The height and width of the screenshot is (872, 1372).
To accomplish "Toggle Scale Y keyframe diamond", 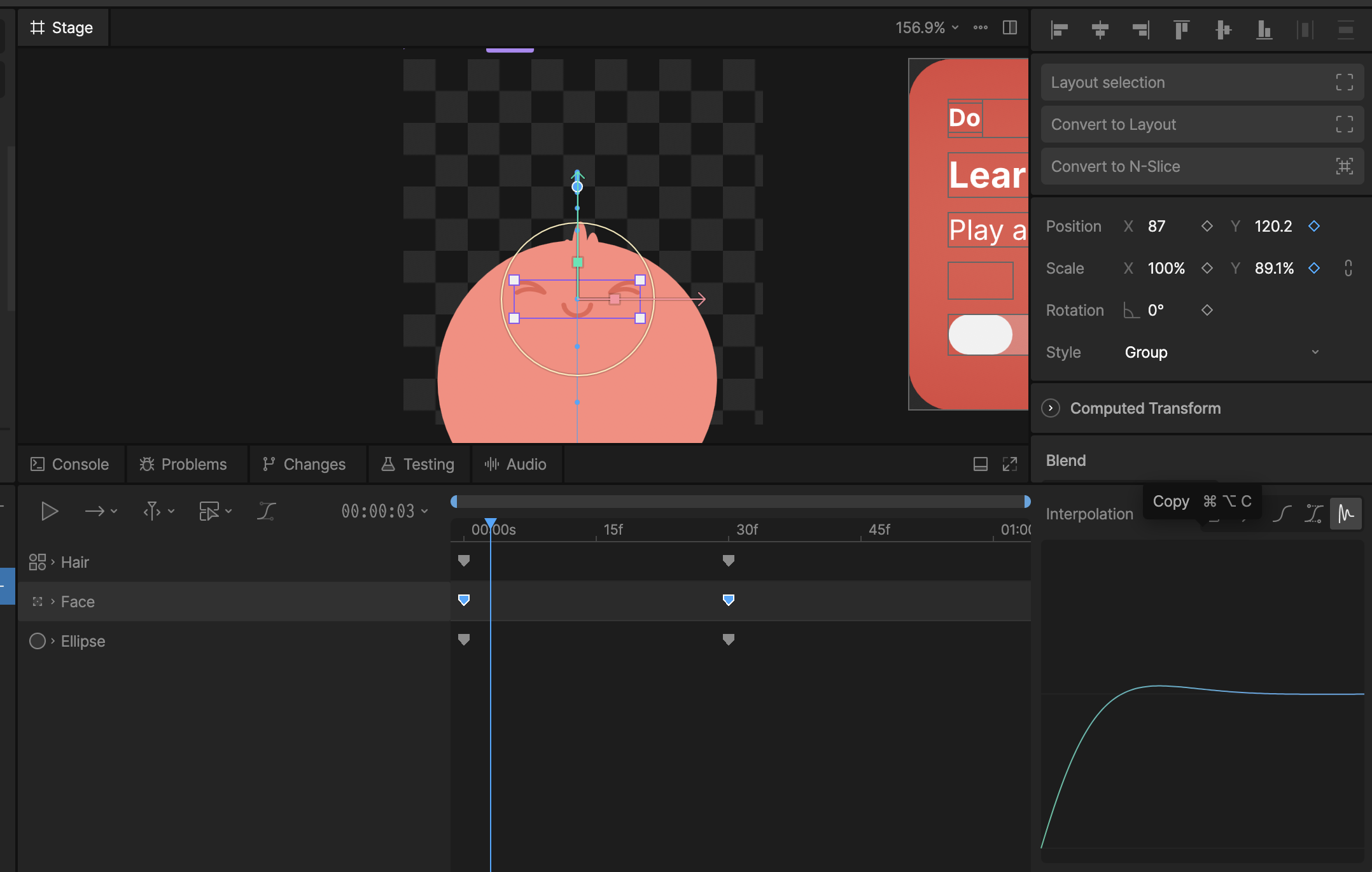I will (x=1314, y=268).
